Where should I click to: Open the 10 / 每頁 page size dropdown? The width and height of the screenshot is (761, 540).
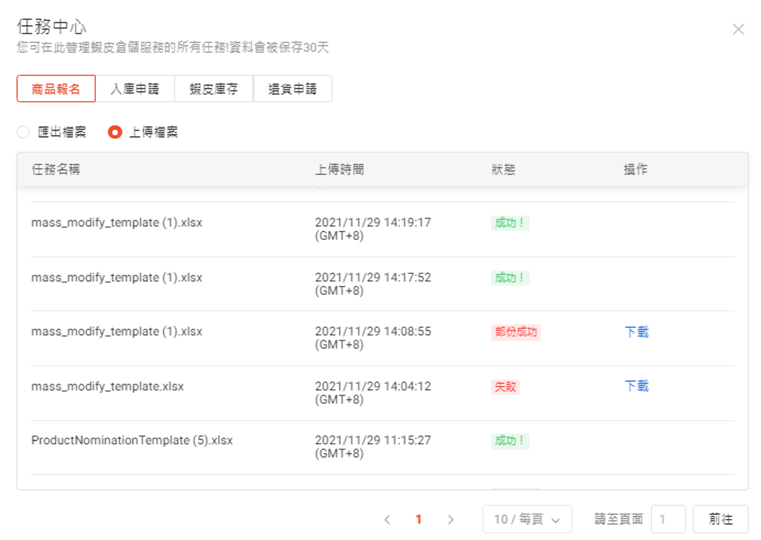[527, 519]
